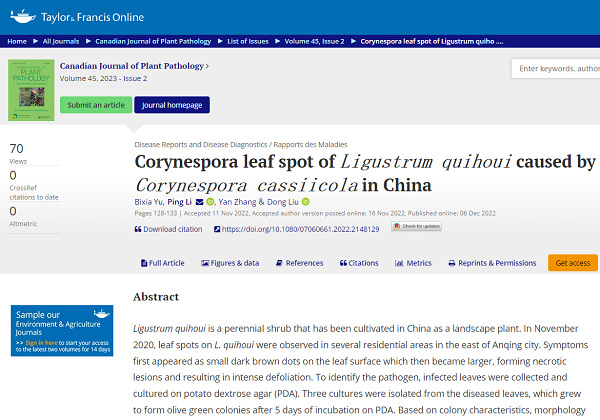
Task: Click the journal cover thumbnail
Action: point(31,90)
